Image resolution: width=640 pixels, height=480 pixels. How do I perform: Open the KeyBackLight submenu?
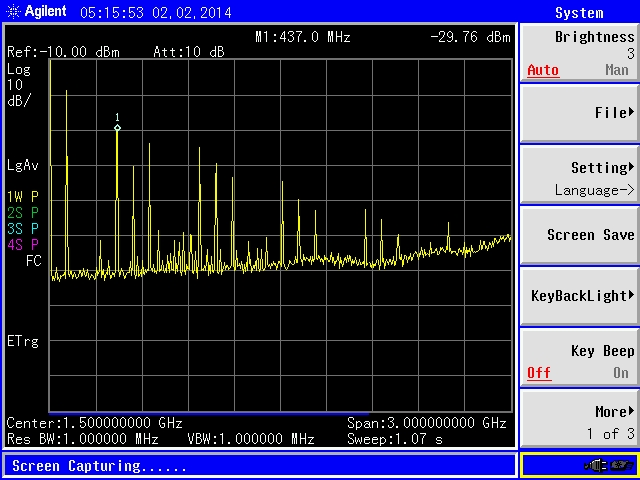(x=579, y=296)
